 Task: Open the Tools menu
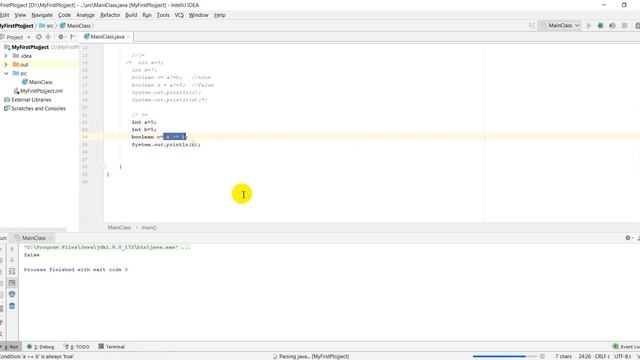coord(163,15)
